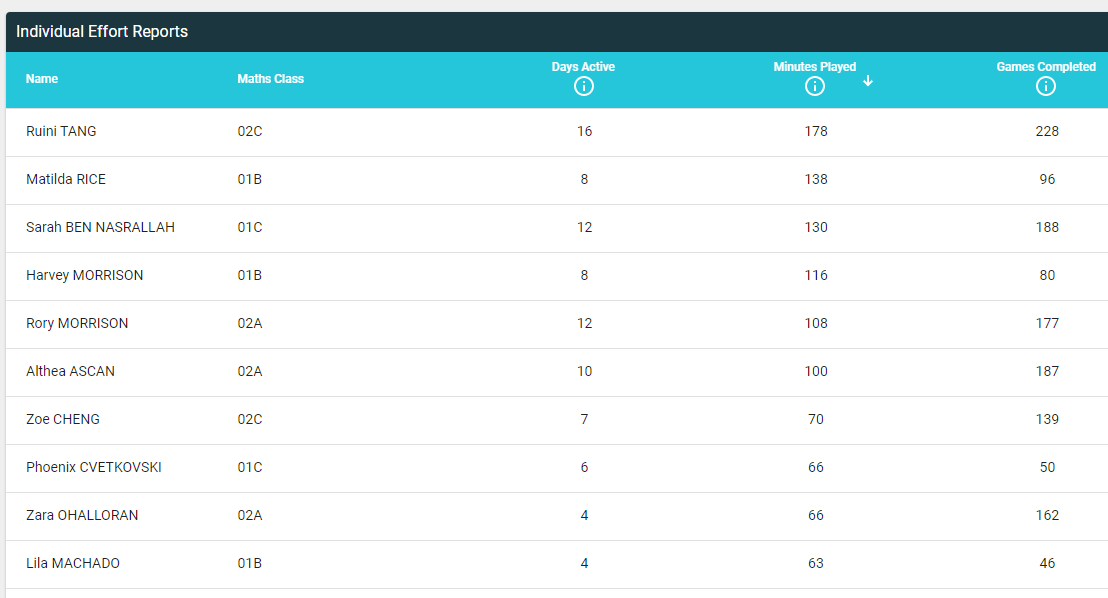Screen dimensions: 1108x598
Task: Select Sarah BEN NASRALLAH in the list
Action: pyautogui.click(x=100, y=227)
